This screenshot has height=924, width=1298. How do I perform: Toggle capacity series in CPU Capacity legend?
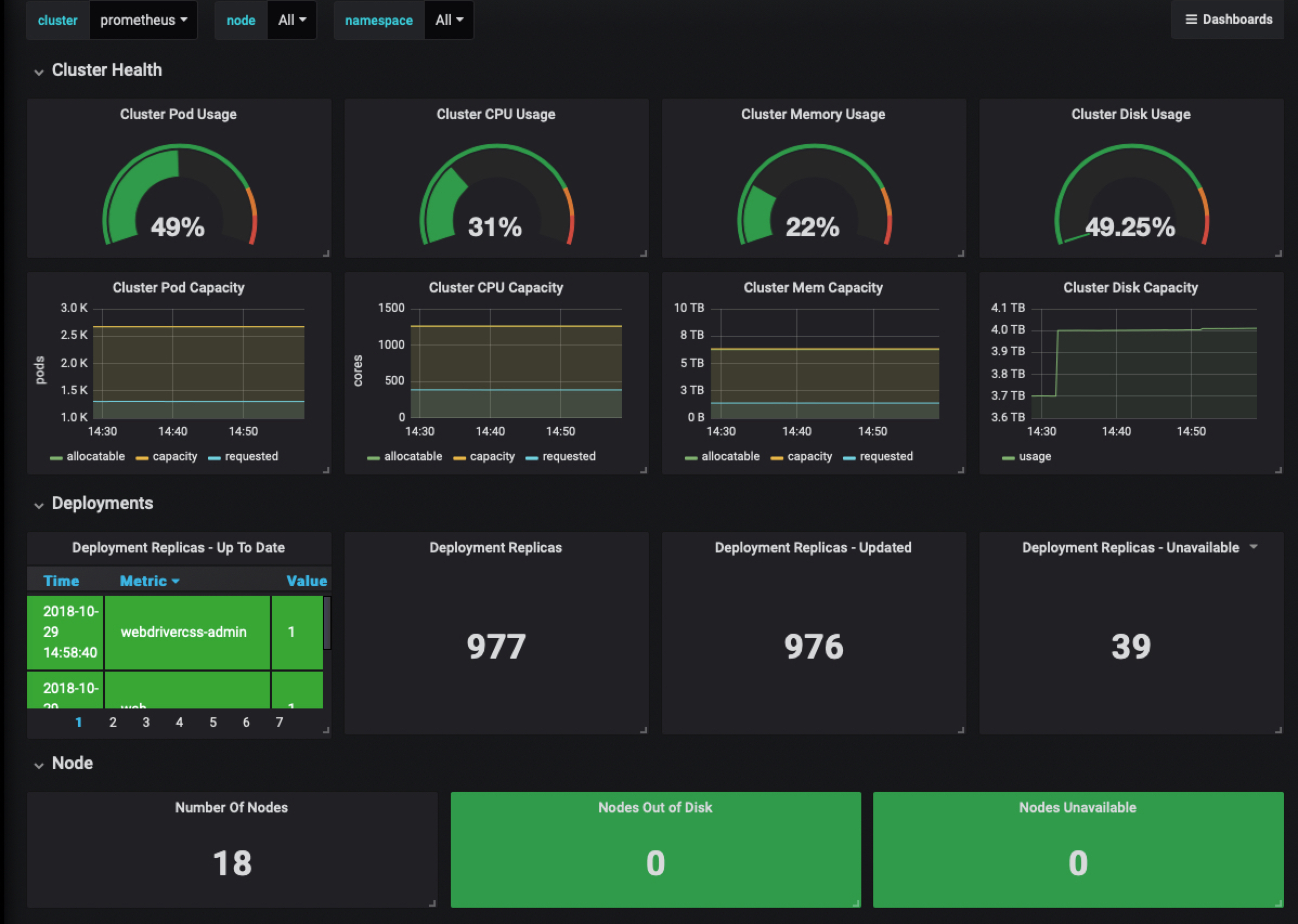(x=492, y=456)
